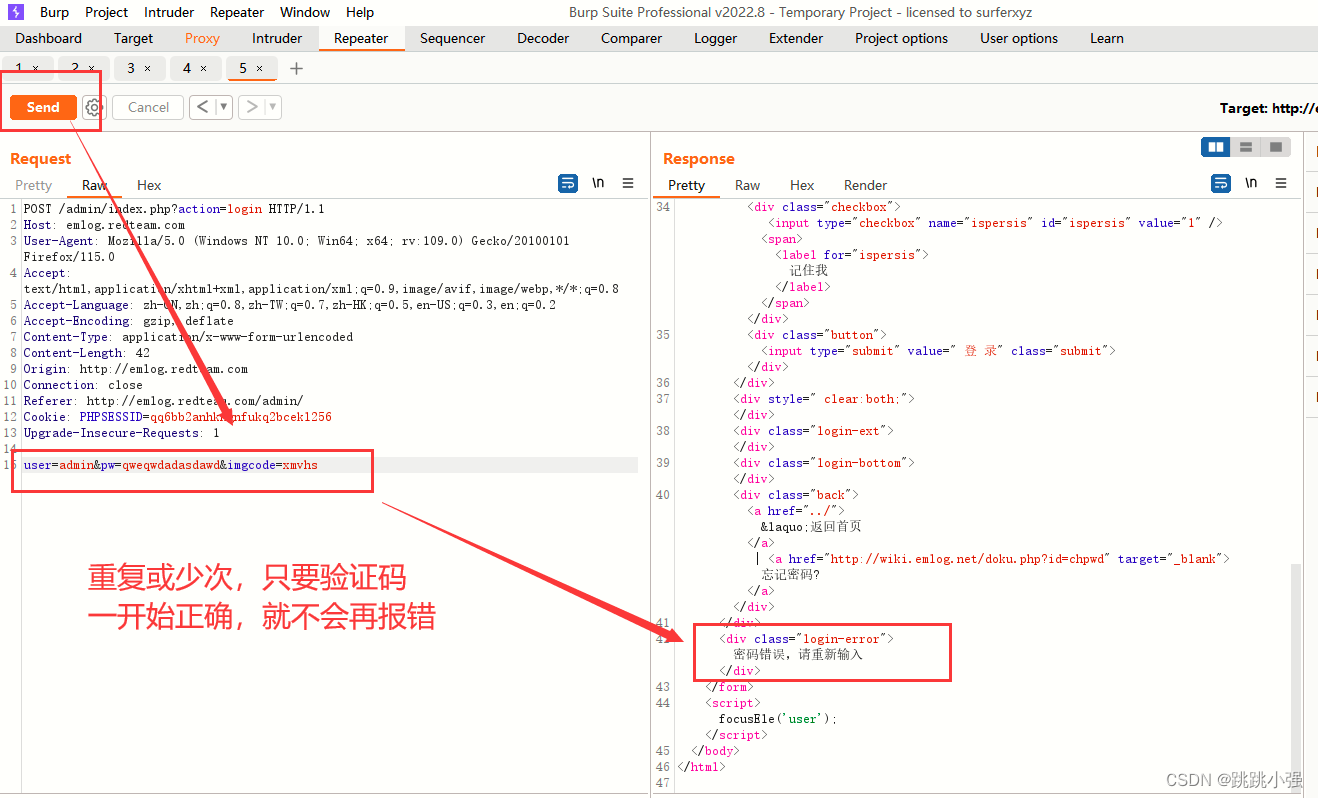The image size is (1318, 798).
Task: Close Repeater tab 5
Action: pyautogui.click(x=260, y=68)
